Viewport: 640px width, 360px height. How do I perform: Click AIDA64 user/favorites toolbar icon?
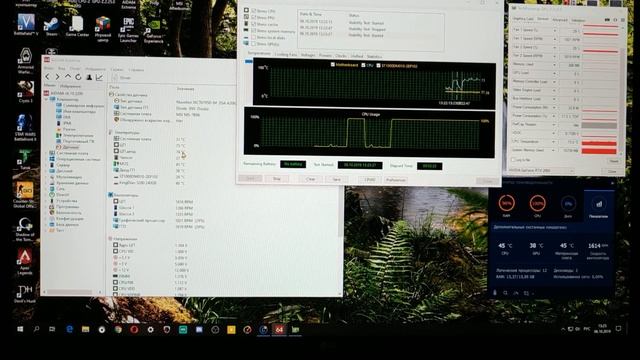click(x=89, y=77)
